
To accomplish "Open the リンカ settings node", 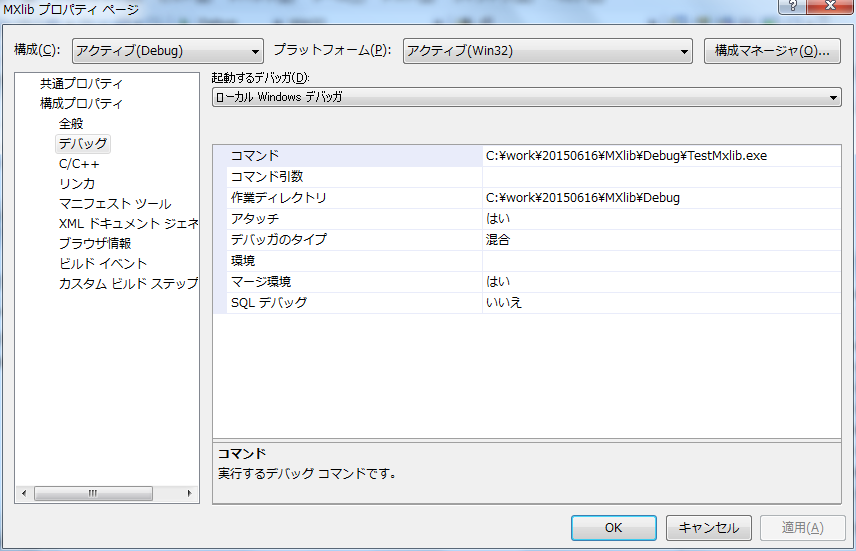I will pos(77,184).
